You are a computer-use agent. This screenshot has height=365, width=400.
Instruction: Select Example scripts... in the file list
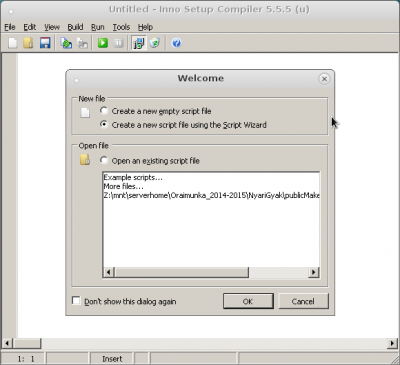coord(133,177)
